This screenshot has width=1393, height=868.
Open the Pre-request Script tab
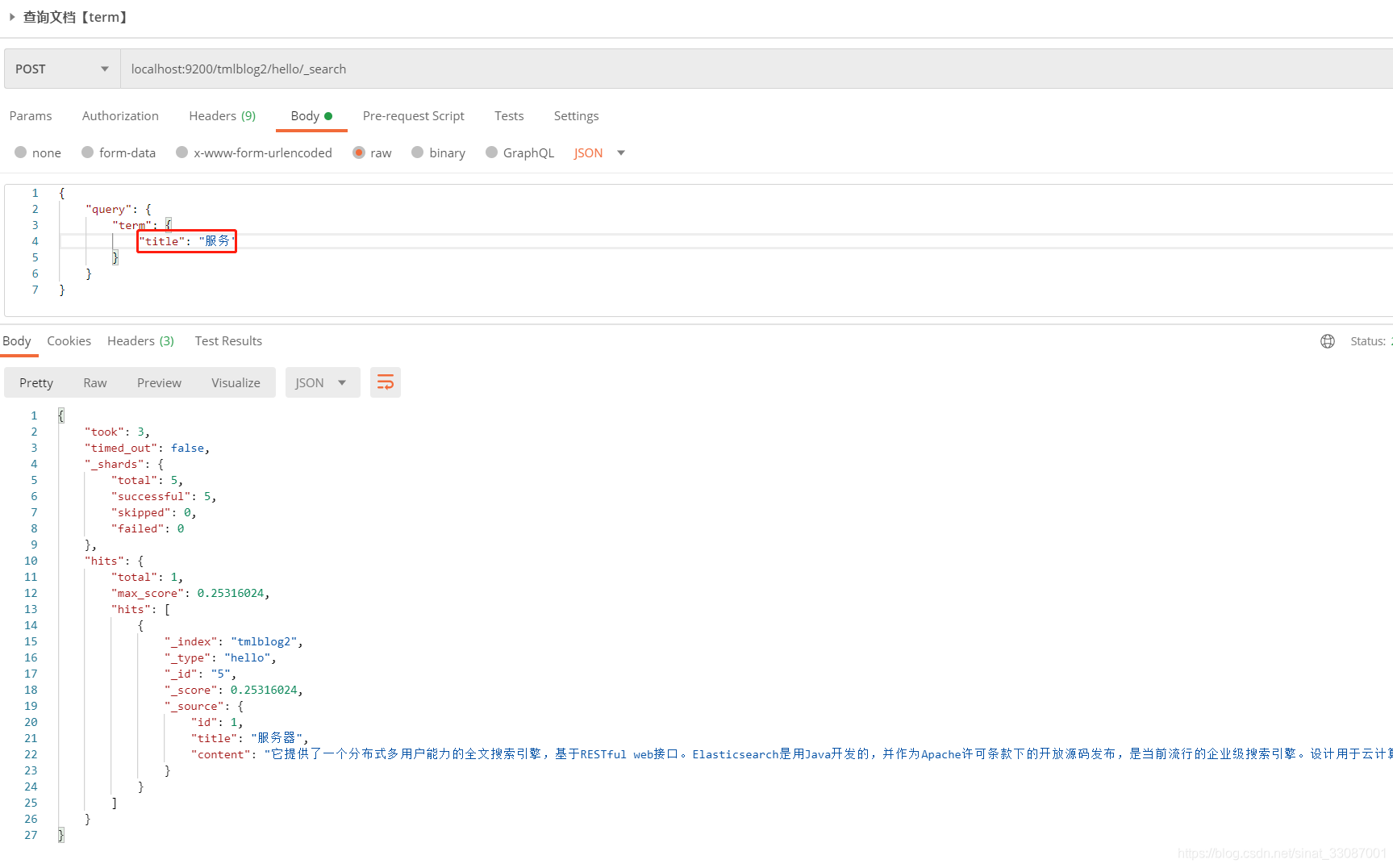pos(414,116)
